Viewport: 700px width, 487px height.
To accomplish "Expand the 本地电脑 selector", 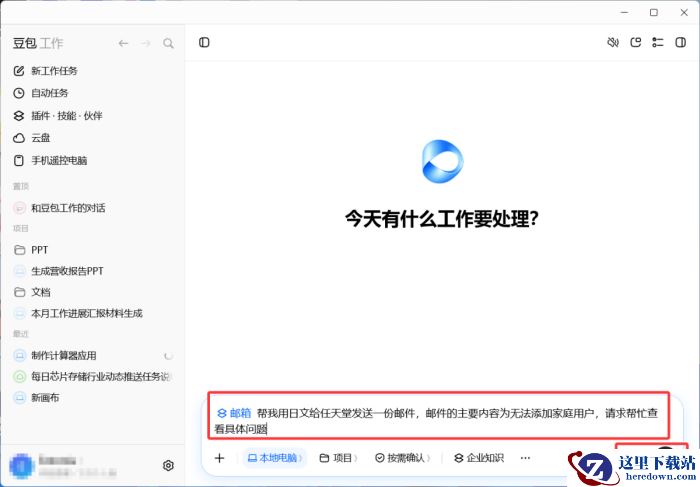I will tap(275, 458).
